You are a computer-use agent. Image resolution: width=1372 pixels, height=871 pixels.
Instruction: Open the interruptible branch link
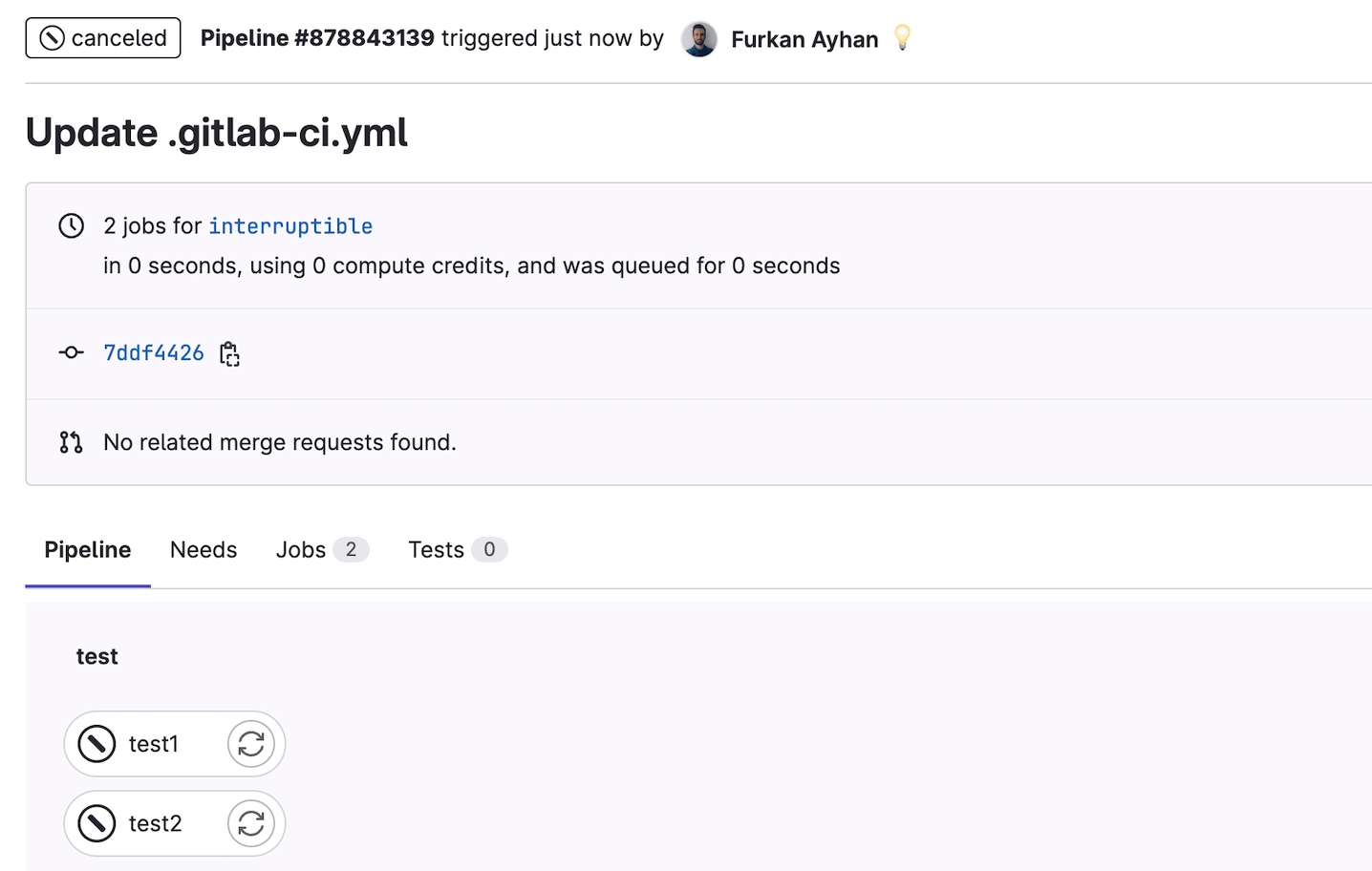290,226
